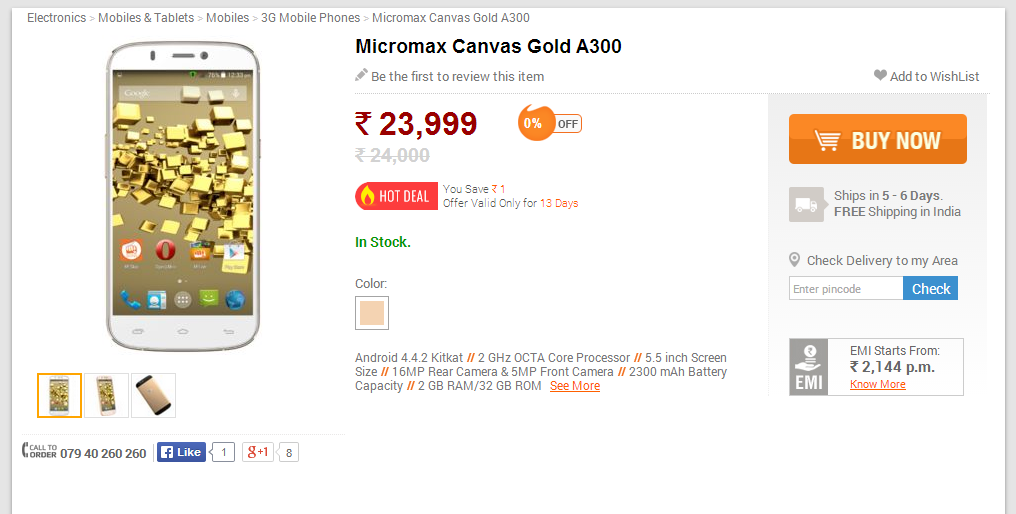Open Electronics breadcrumb link
Screen dimensions: 1016x514
click(56, 18)
